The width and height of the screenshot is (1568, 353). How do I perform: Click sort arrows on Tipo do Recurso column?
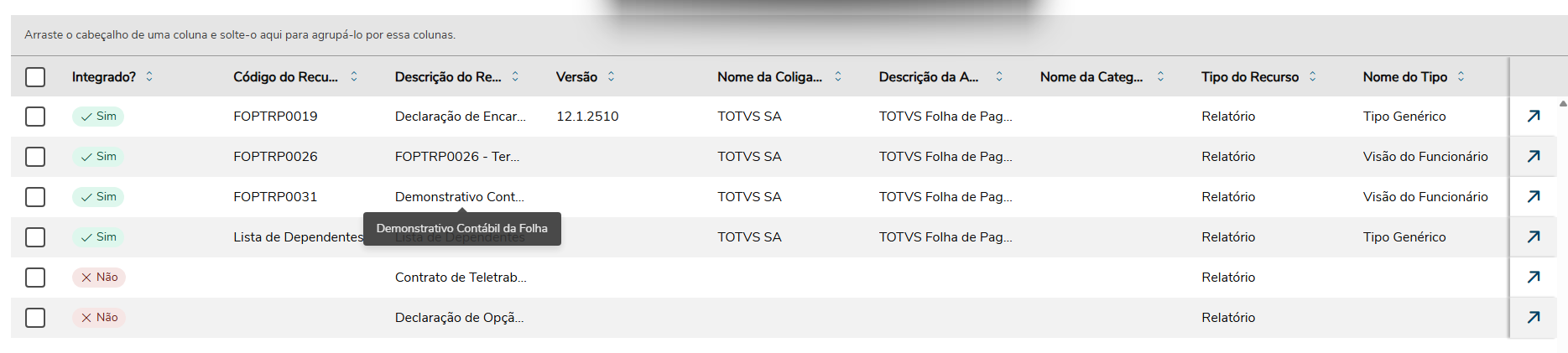(x=1312, y=76)
